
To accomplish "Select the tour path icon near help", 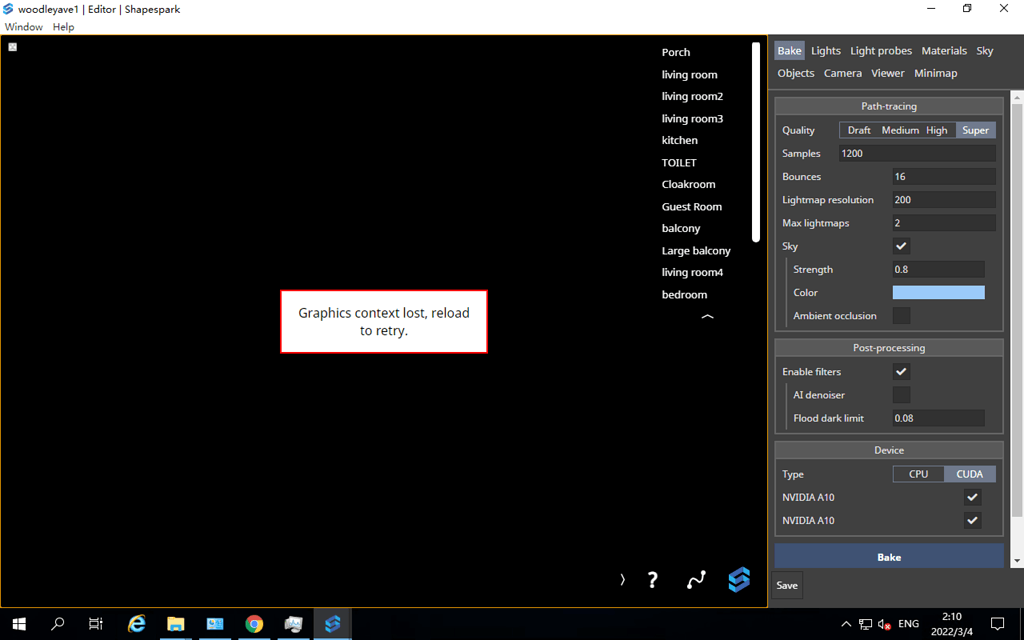I will tap(696, 579).
